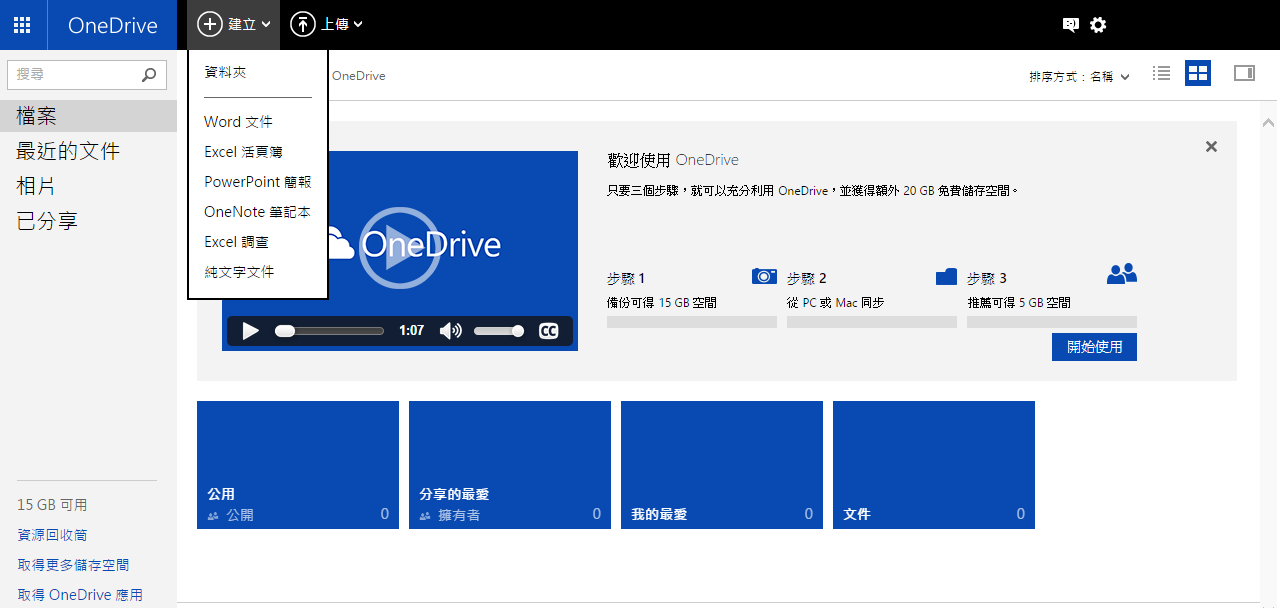Create a new OneNote 筆記本
This screenshot has width=1280, height=608.
click(x=258, y=212)
